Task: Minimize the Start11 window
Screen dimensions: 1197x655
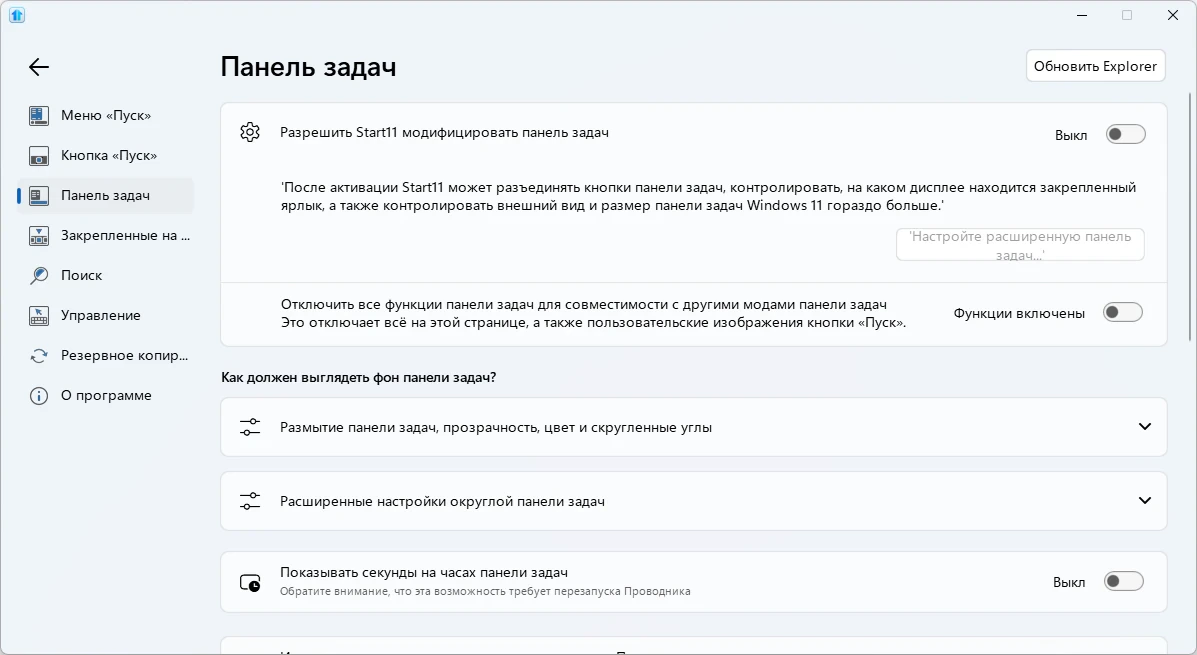Action: 1082,15
